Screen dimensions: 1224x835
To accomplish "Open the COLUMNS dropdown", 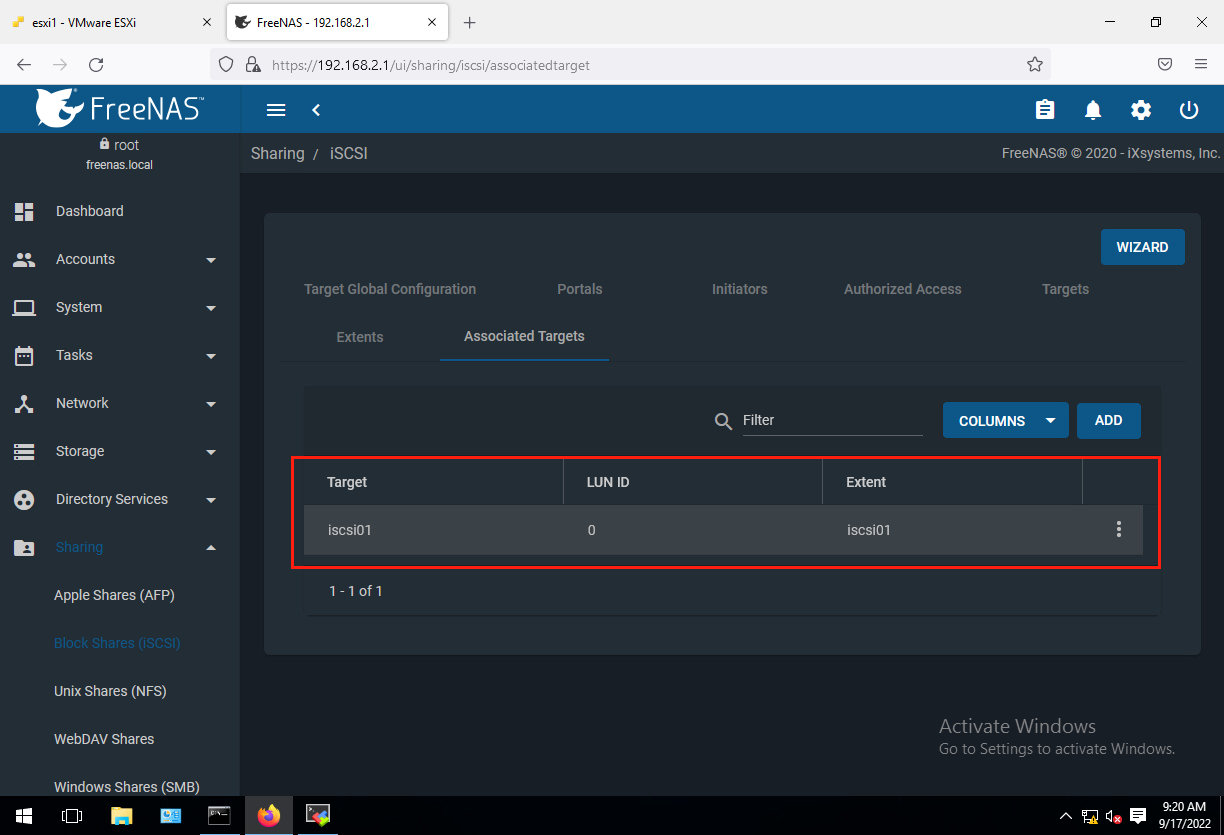I will (x=1005, y=421).
